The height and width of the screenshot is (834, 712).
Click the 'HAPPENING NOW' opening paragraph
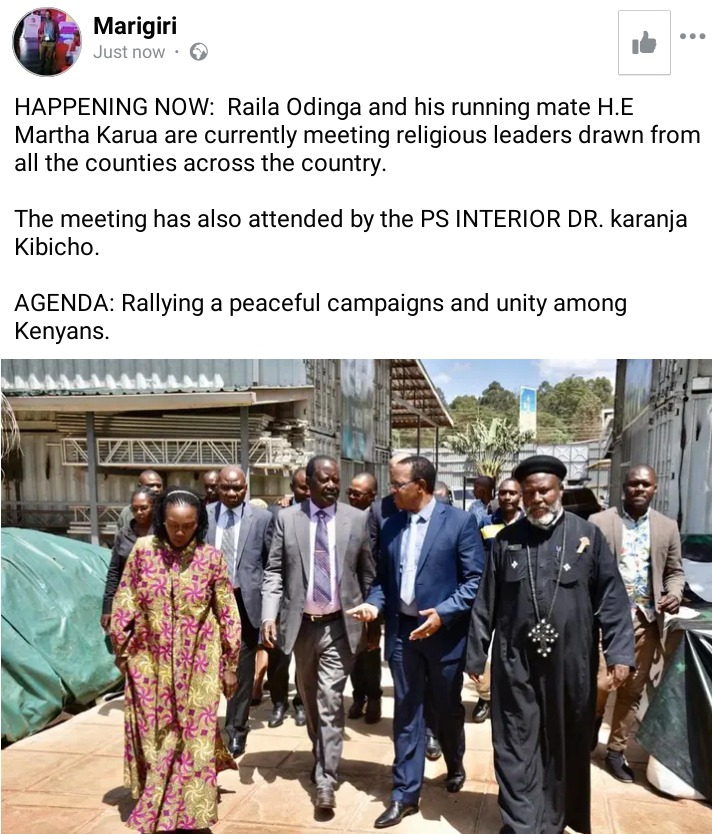tap(357, 135)
